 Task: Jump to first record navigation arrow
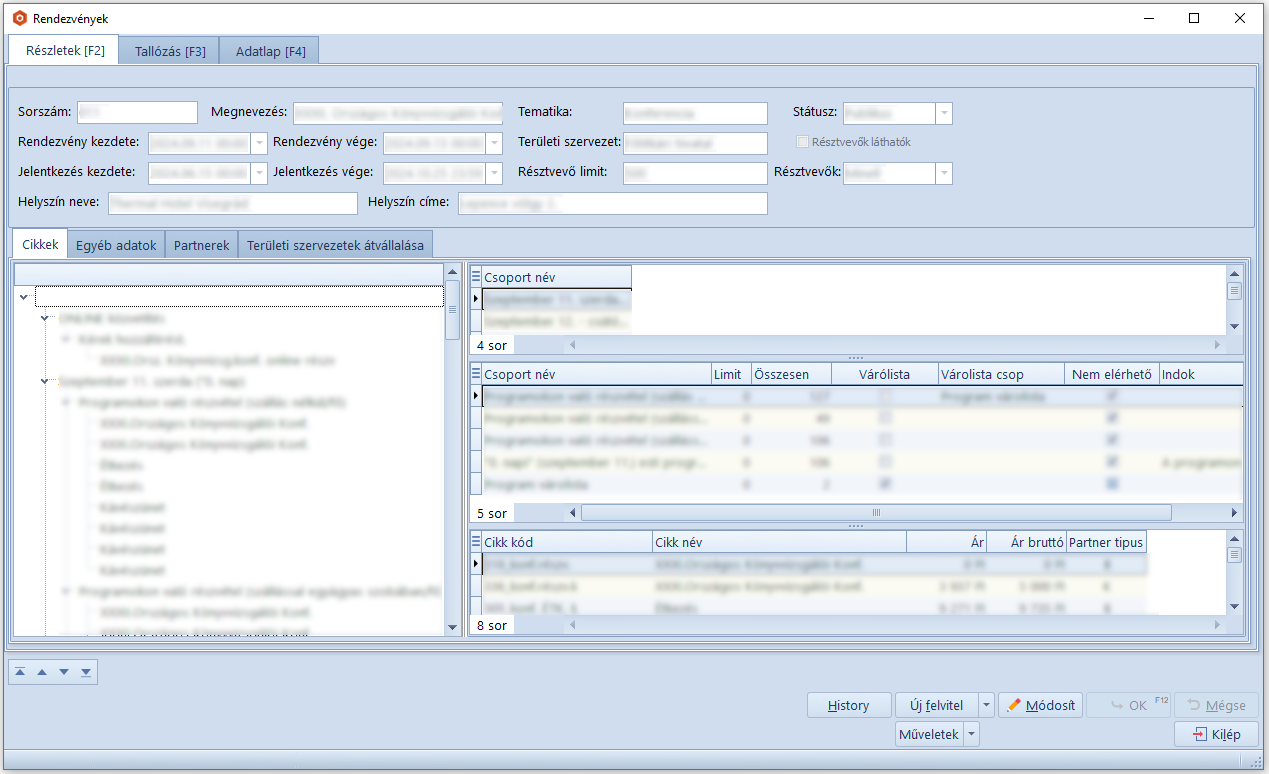[20, 672]
